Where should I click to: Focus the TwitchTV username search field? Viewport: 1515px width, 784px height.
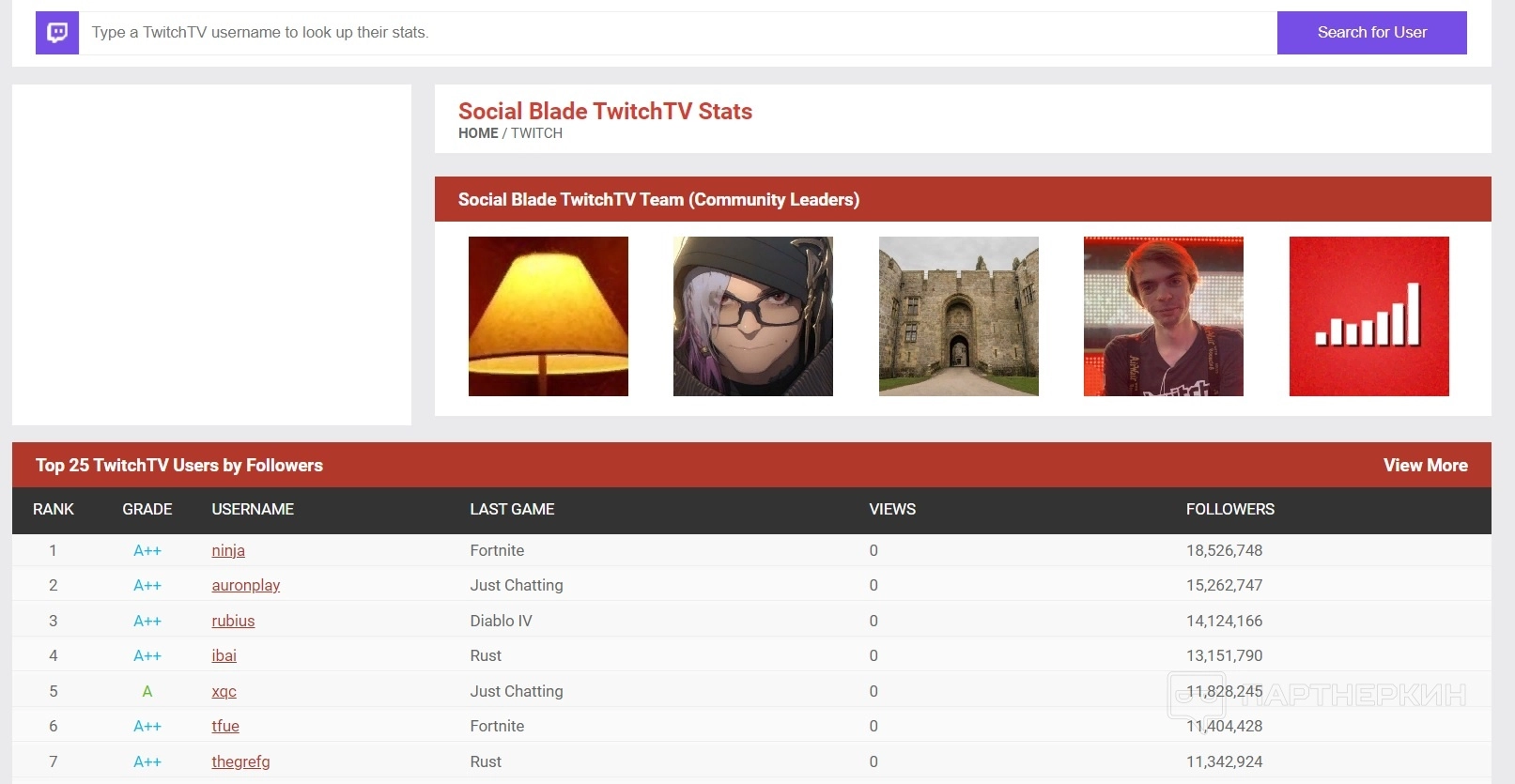click(677, 33)
